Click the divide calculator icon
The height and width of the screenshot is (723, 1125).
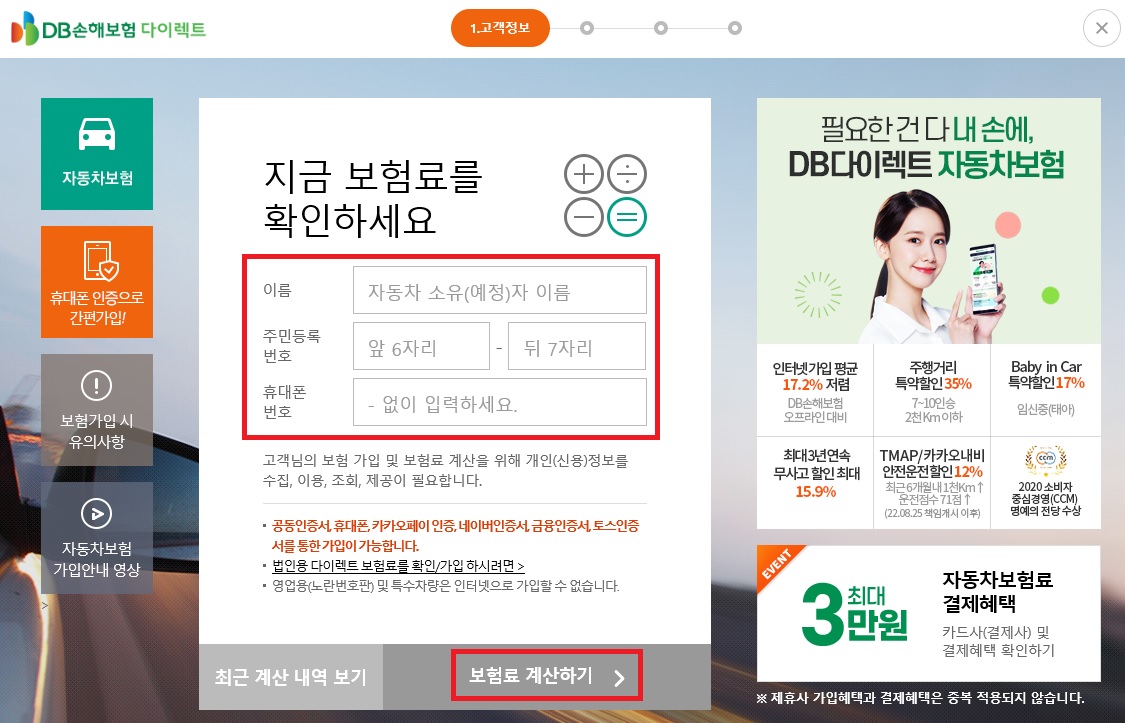tap(627, 174)
